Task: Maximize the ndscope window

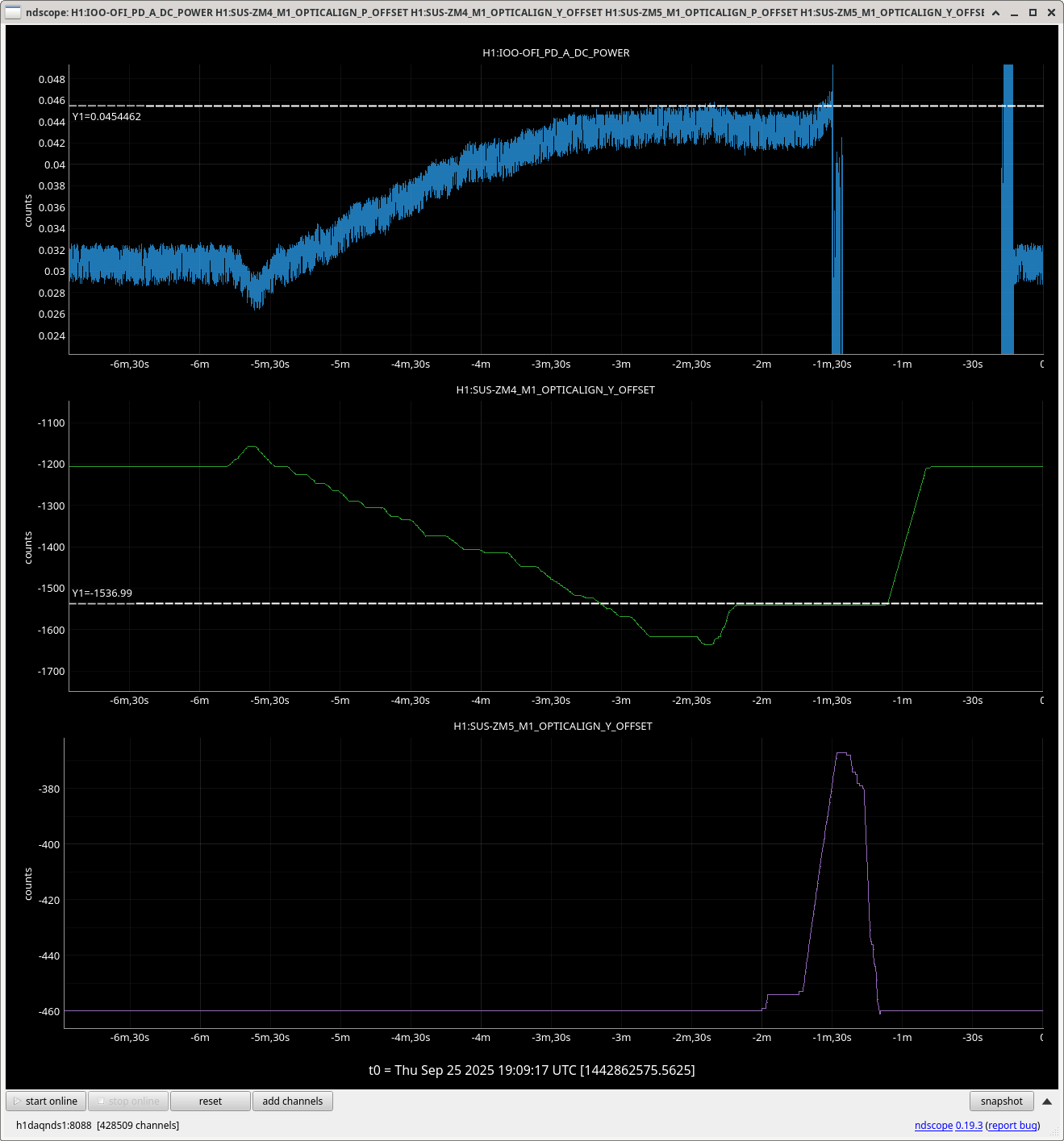Action: pyautogui.click(x=1033, y=13)
